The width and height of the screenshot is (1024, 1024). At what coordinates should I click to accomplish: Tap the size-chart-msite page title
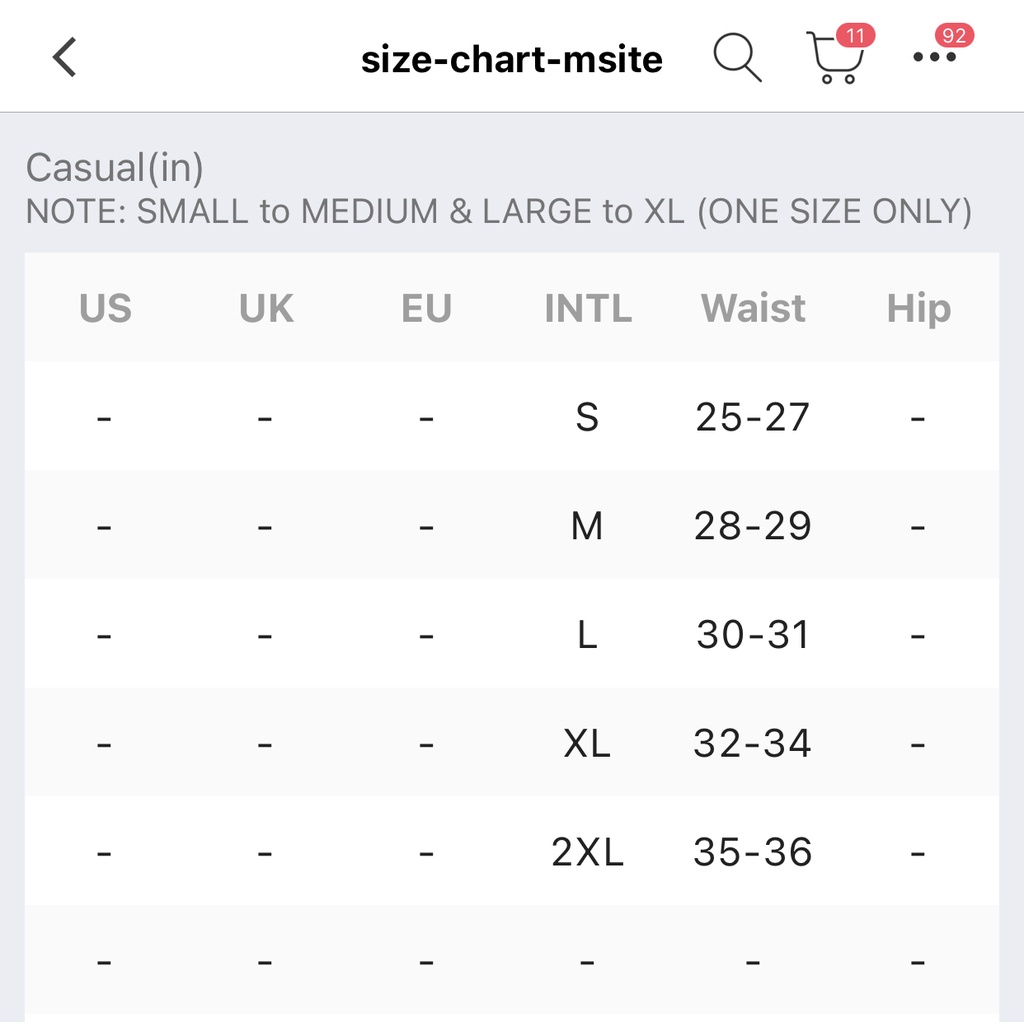[x=511, y=60]
